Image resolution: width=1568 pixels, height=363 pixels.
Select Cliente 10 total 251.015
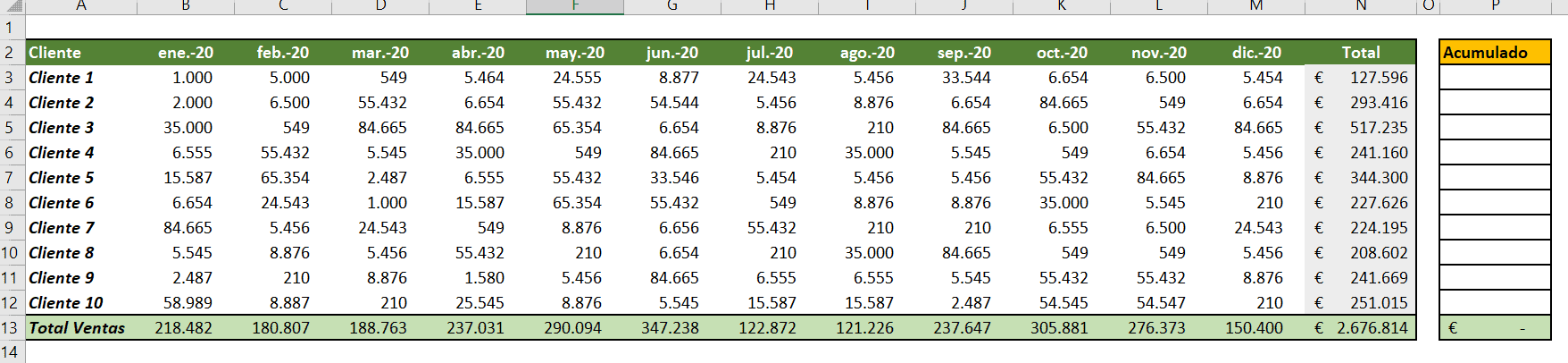(x=1361, y=302)
